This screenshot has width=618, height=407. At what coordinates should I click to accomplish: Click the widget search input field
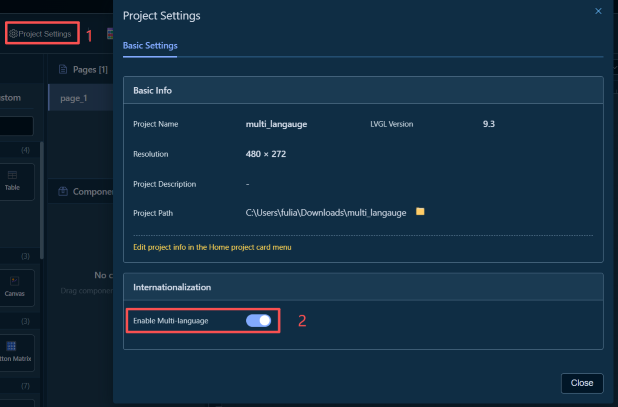(x=16, y=127)
